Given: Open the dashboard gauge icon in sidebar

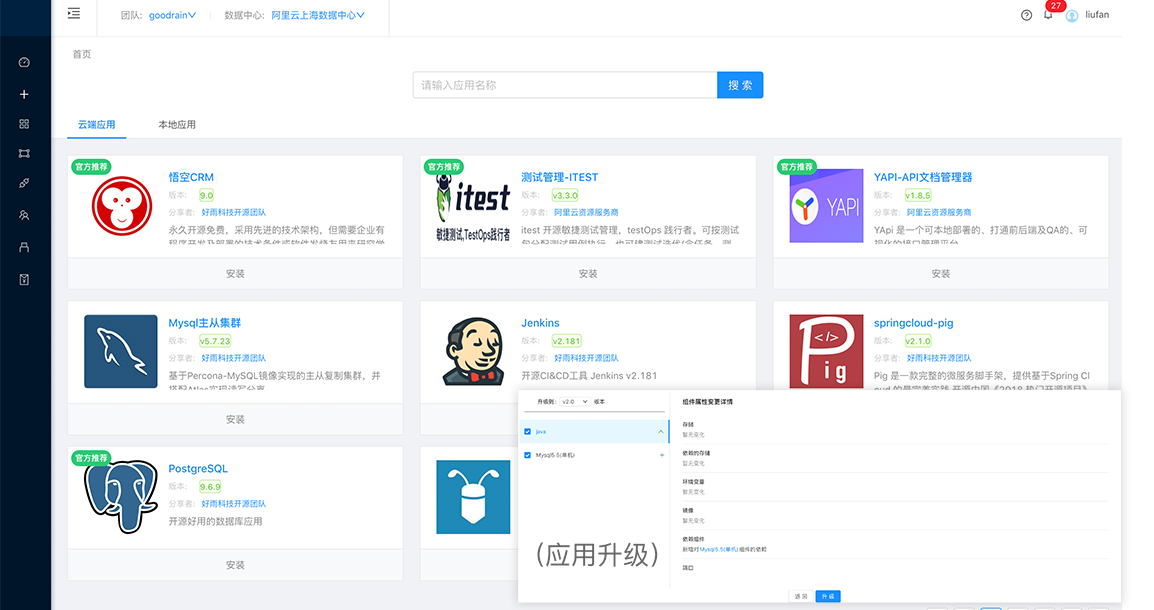Looking at the screenshot, I should pos(24,63).
